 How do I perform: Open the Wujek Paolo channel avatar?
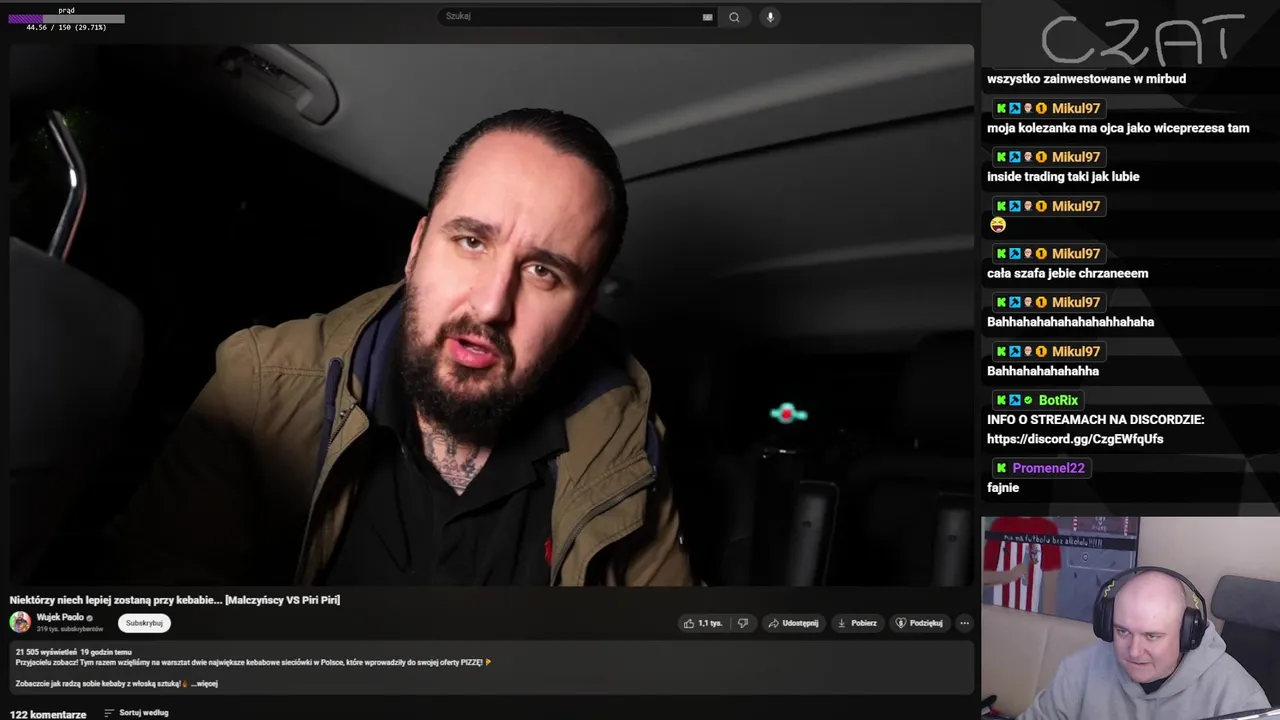[x=20, y=622]
